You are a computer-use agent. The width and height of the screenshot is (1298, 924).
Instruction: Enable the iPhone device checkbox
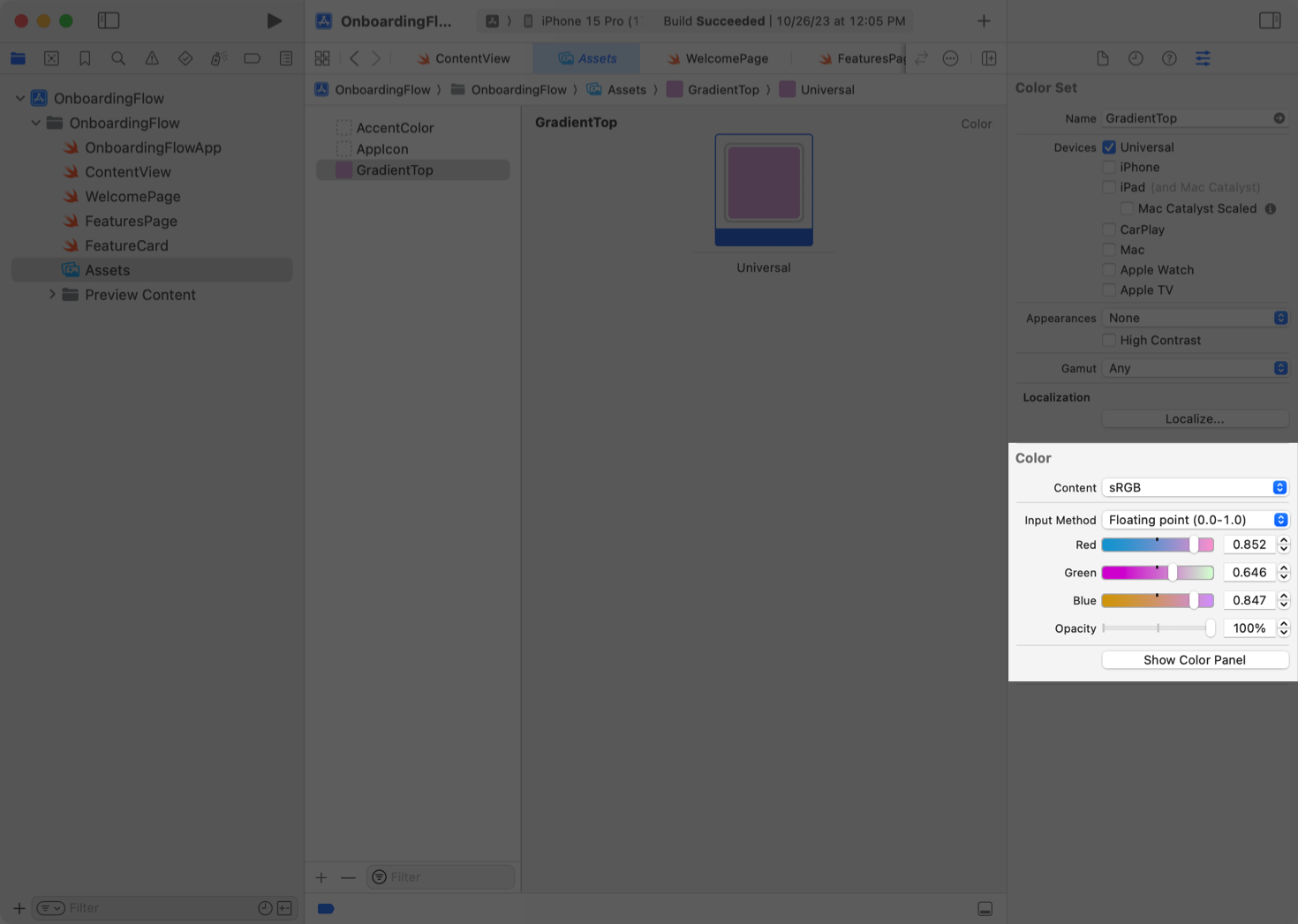1109,167
